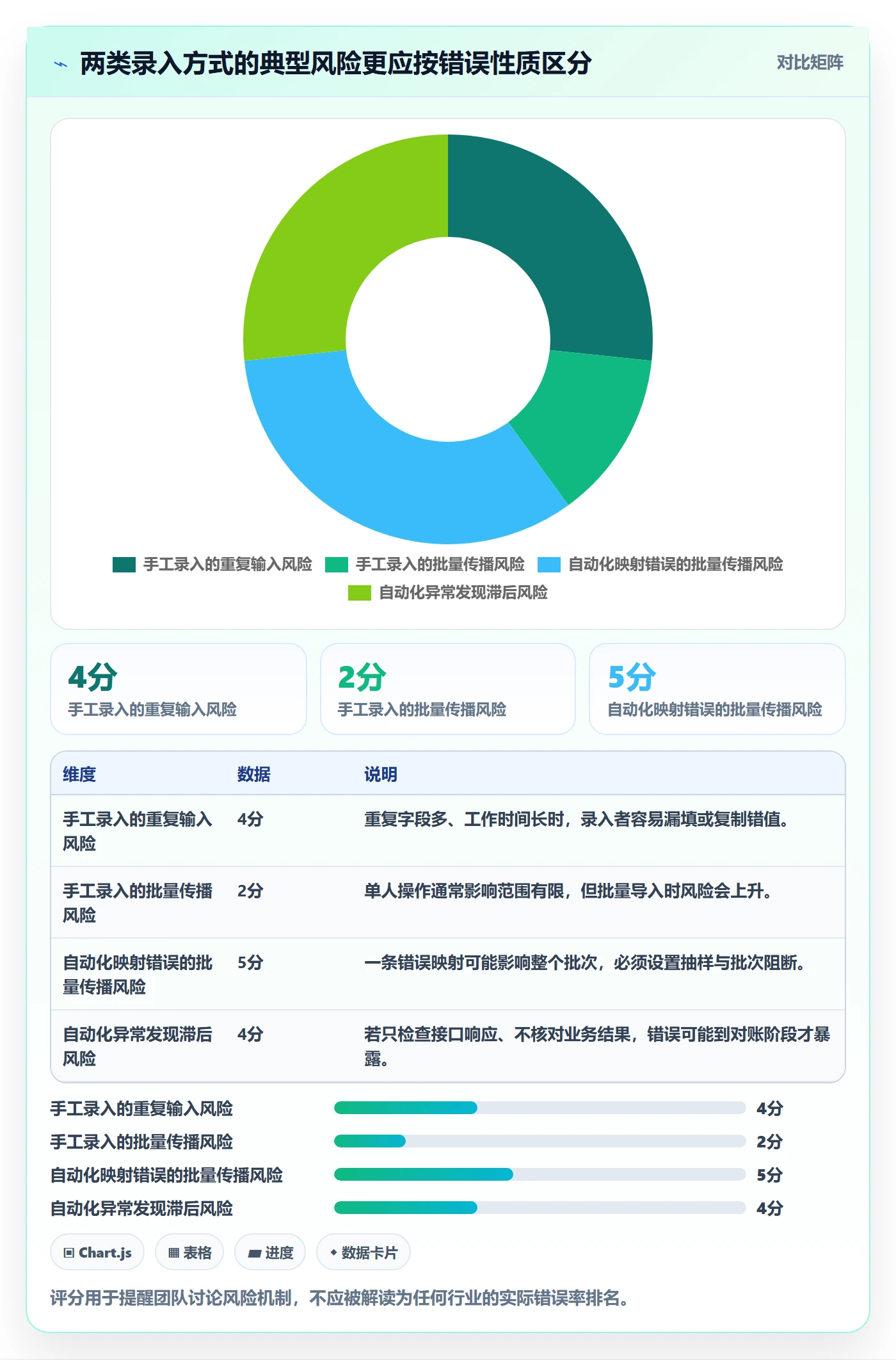Click the grid icon in 表格 tag
The image size is (896, 1360).
pos(173,1253)
